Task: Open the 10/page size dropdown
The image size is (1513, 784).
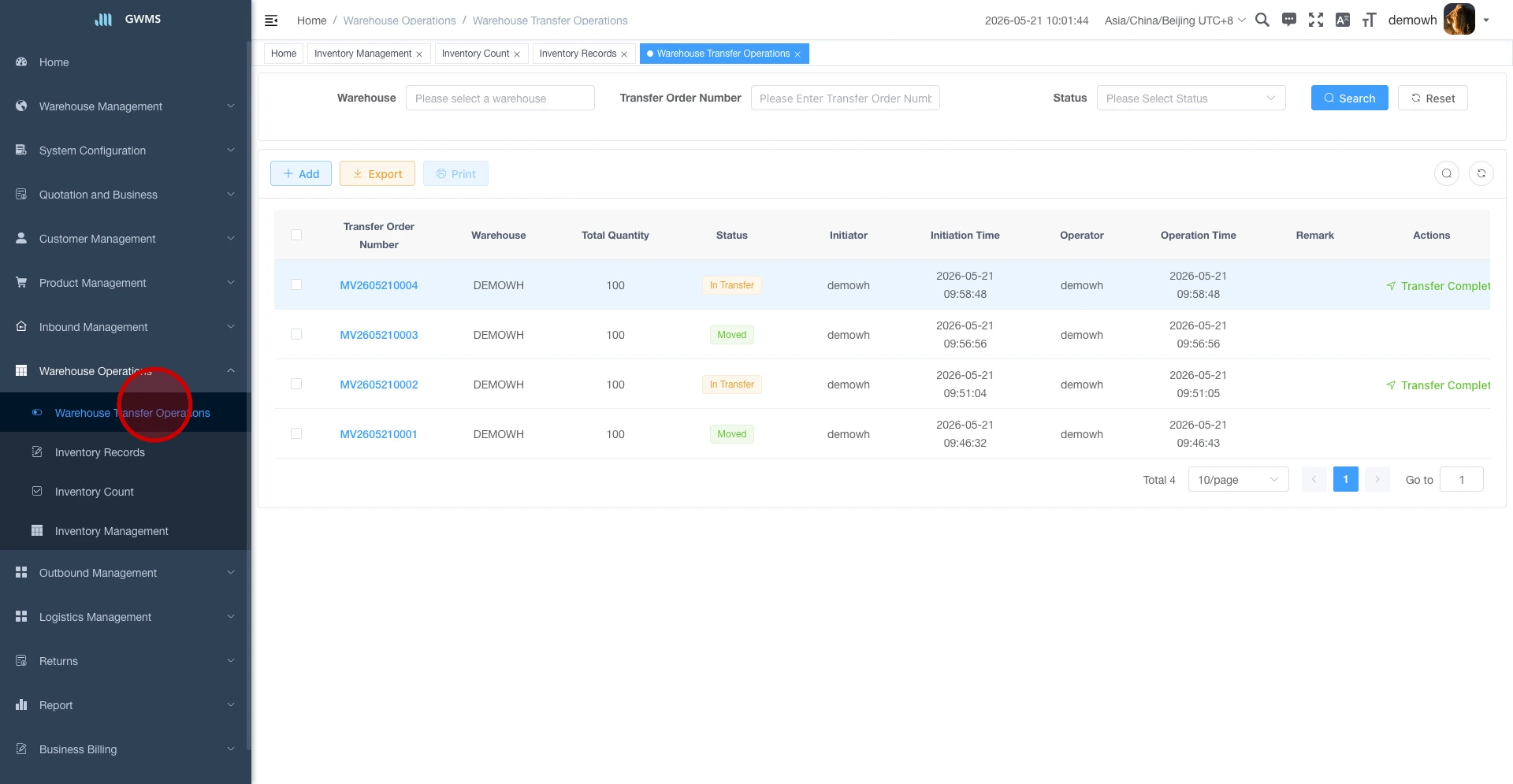Action: coord(1238,479)
